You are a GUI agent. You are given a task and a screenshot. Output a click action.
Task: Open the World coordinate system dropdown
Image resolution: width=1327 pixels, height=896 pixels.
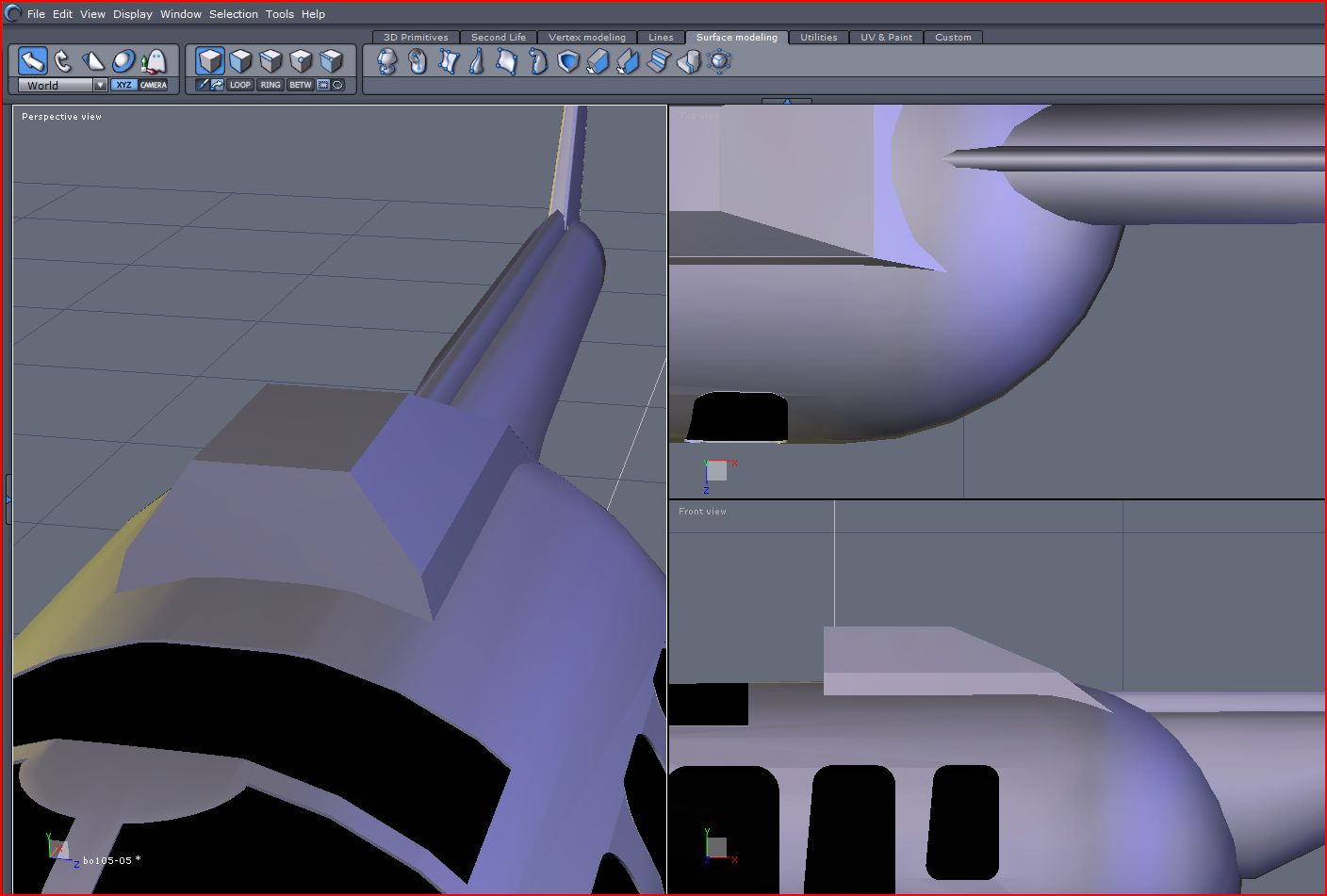point(63,85)
